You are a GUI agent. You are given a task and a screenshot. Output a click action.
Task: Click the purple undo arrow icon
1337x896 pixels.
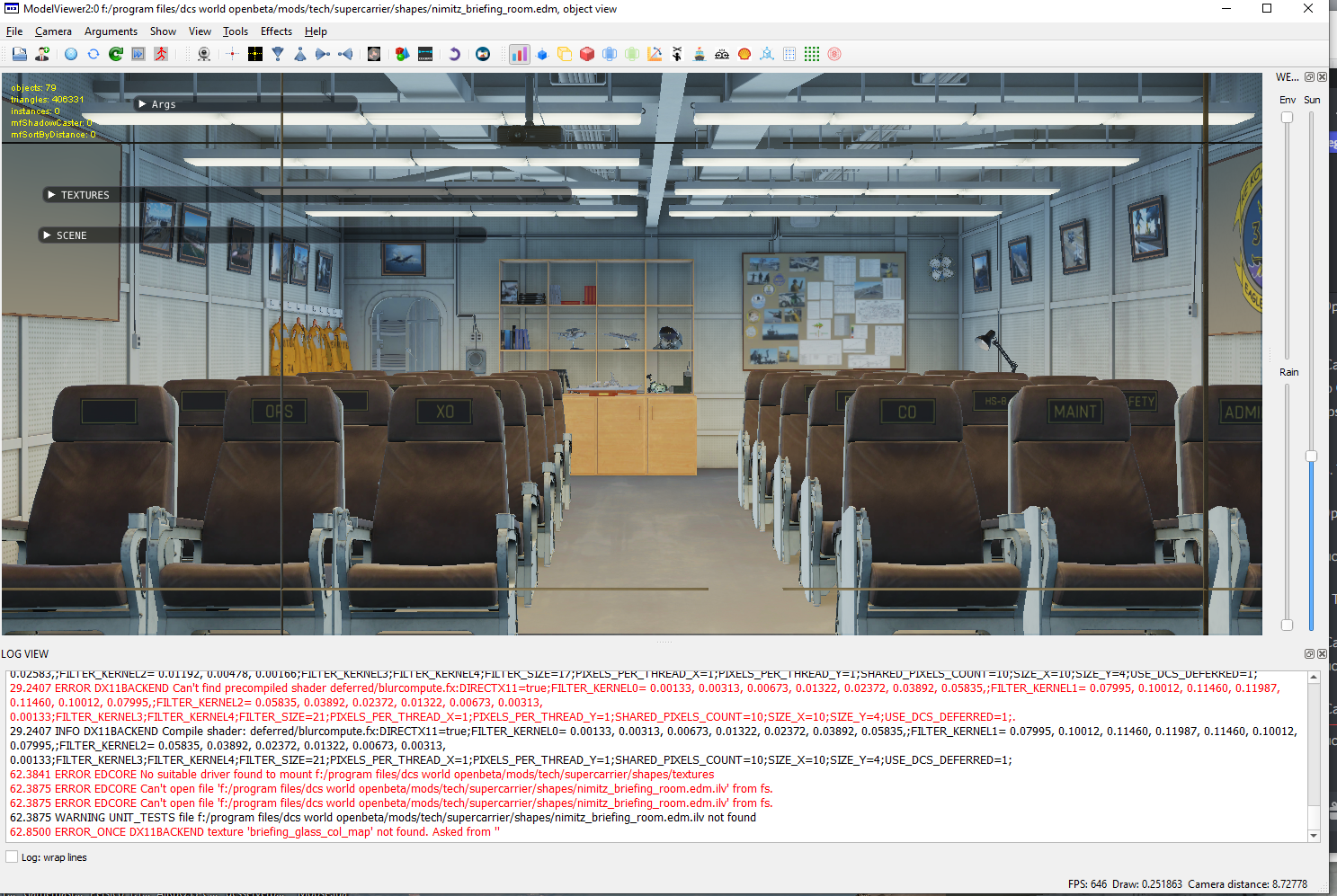click(x=454, y=54)
